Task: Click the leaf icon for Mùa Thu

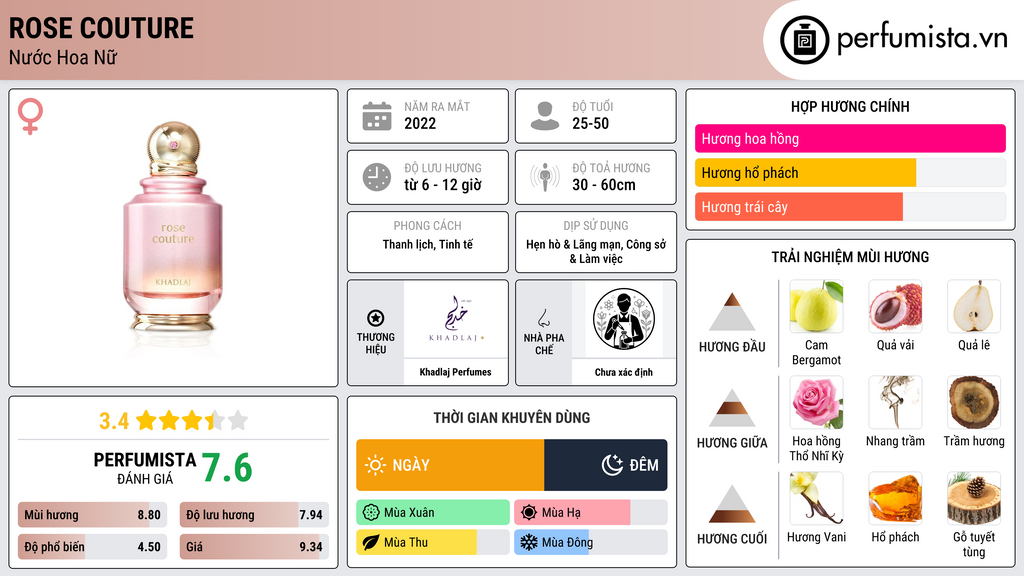Action: click(371, 542)
